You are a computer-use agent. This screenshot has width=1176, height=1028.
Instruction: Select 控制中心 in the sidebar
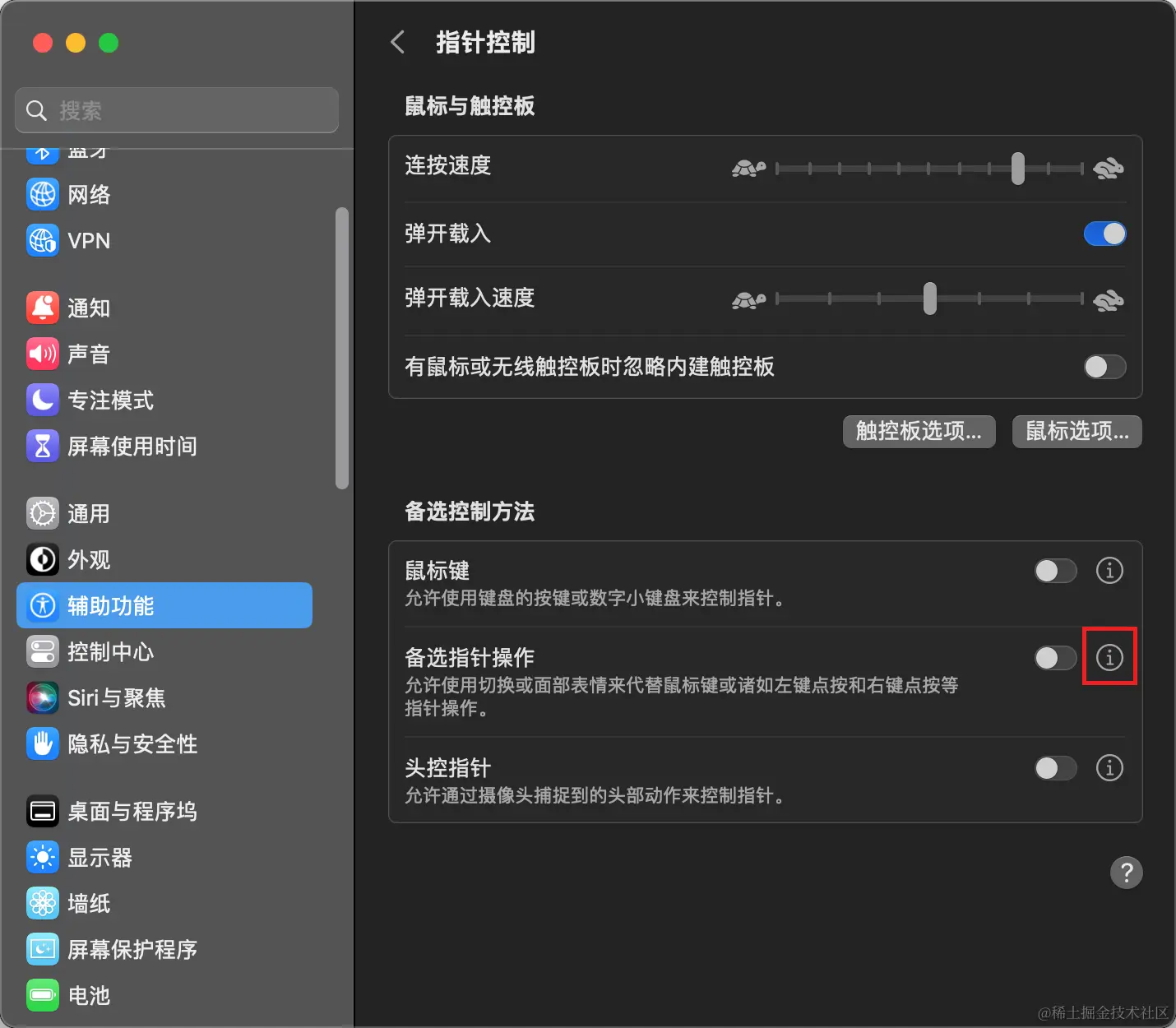[164, 652]
